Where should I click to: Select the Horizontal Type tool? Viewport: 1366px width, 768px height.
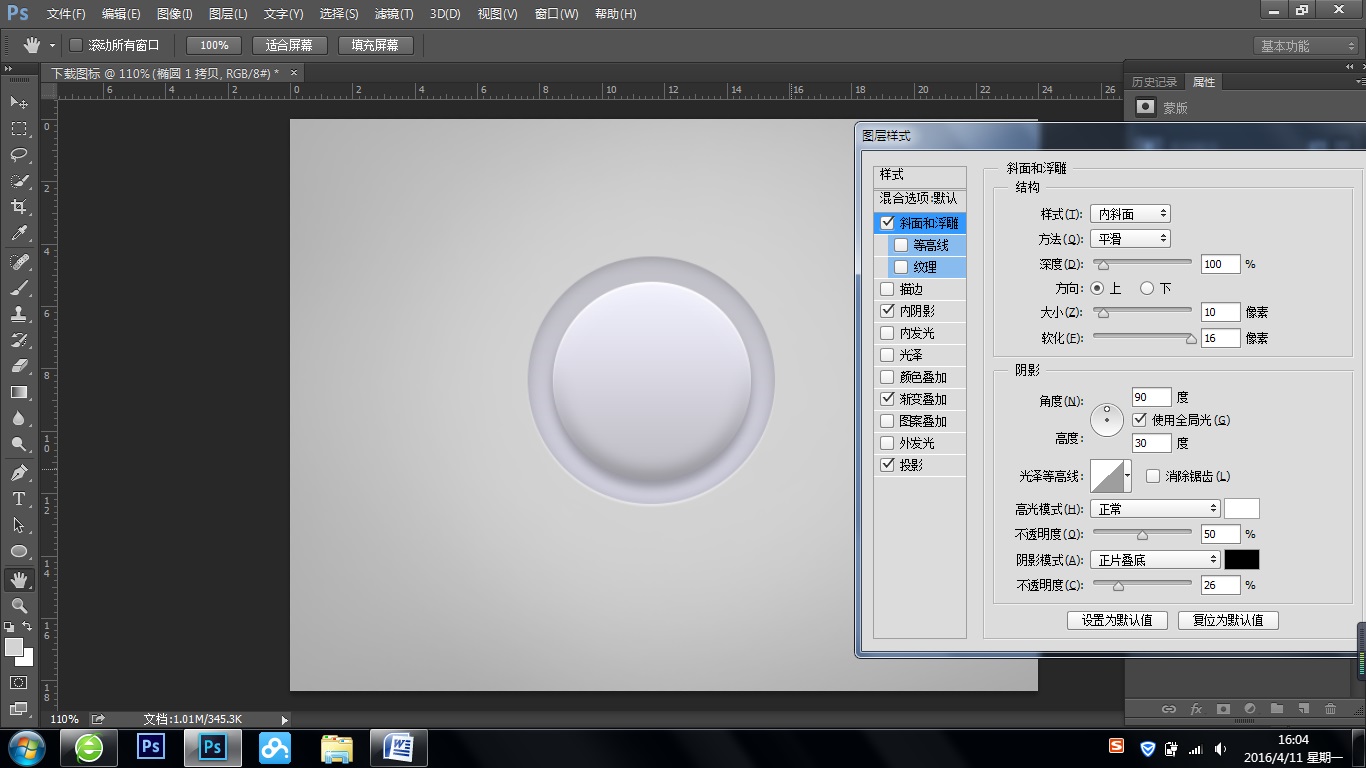[x=19, y=498]
